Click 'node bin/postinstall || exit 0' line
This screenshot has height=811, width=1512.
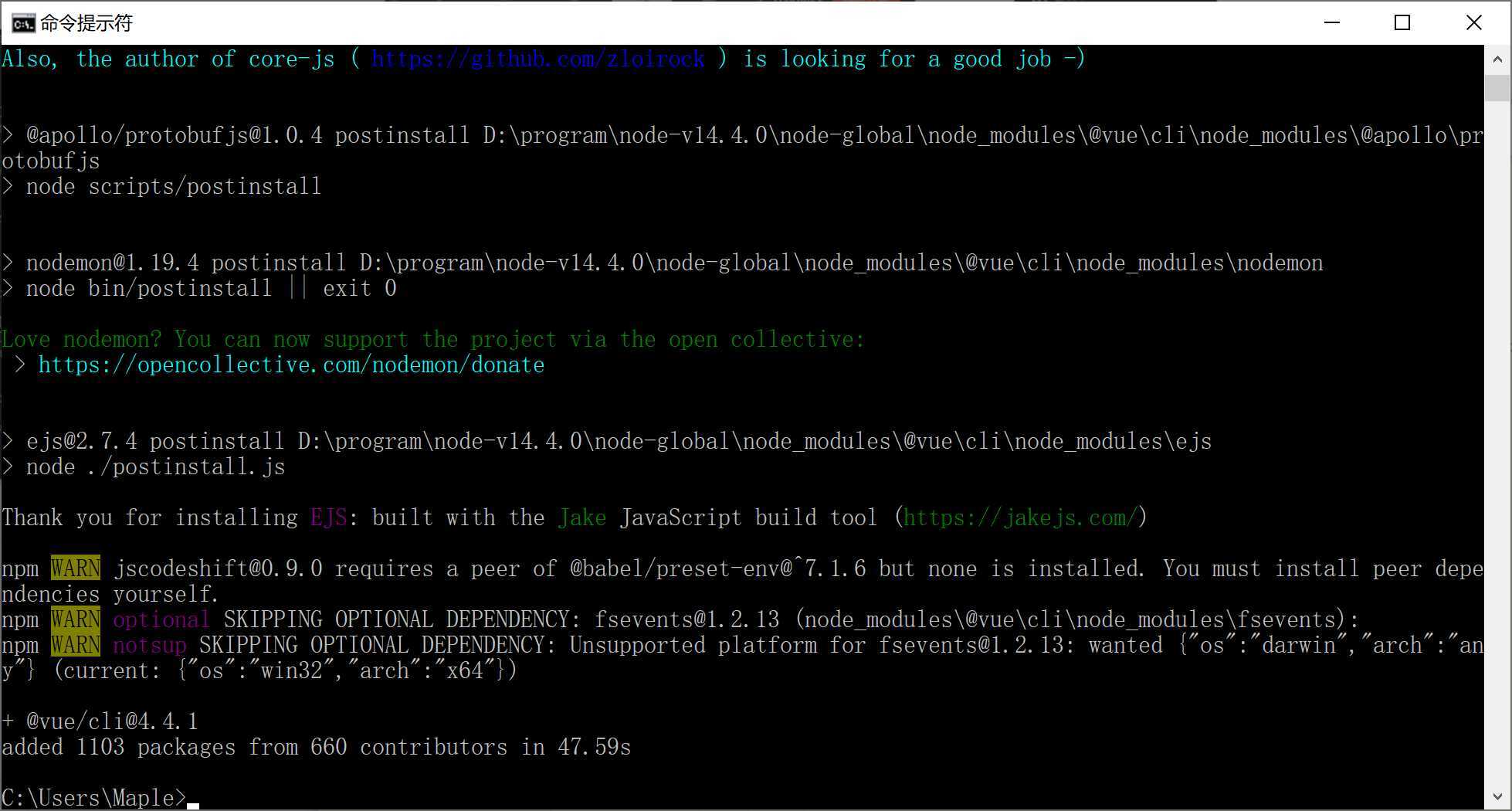point(198,289)
